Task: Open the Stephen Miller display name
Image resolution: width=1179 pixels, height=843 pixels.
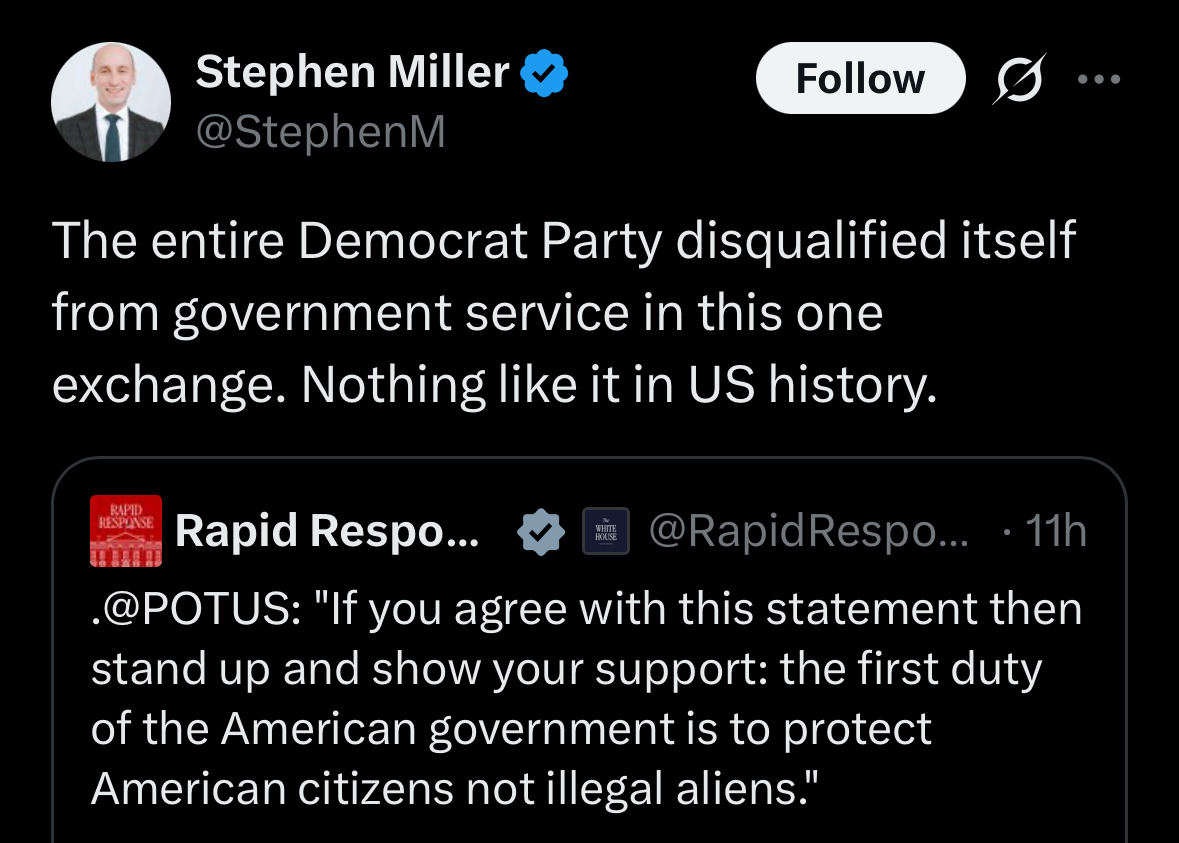Action: [x=353, y=73]
